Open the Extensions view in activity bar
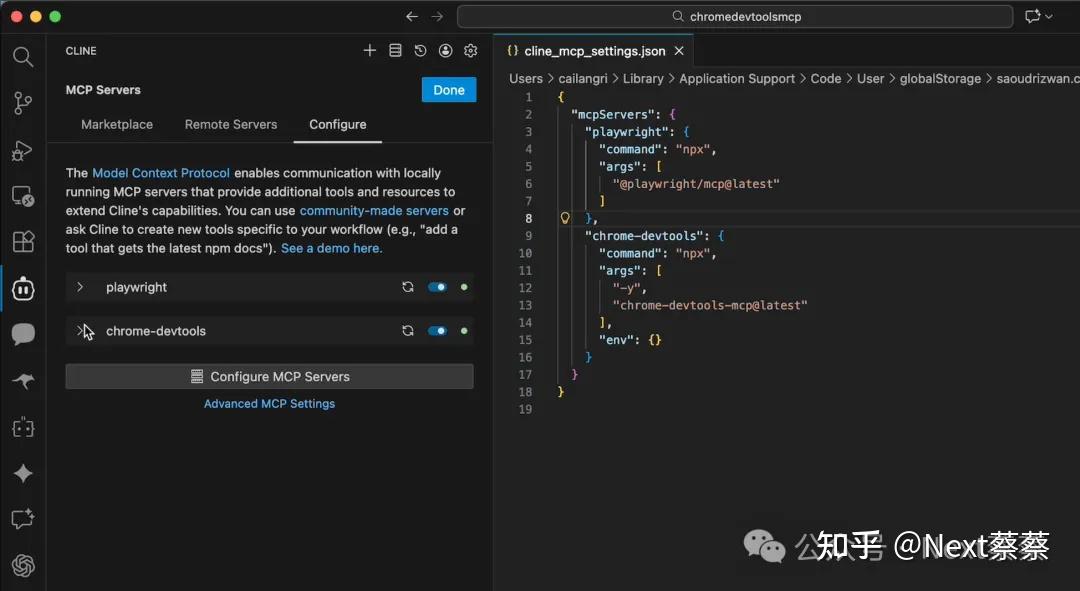Screen dimensions: 1080x591 (22, 242)
